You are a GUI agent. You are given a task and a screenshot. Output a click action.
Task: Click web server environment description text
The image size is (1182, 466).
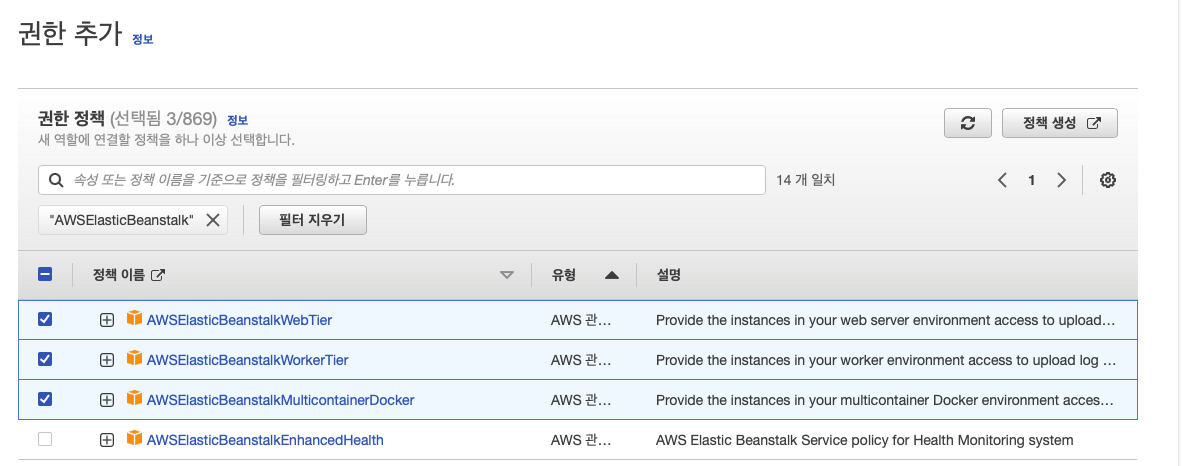[885, 320]
